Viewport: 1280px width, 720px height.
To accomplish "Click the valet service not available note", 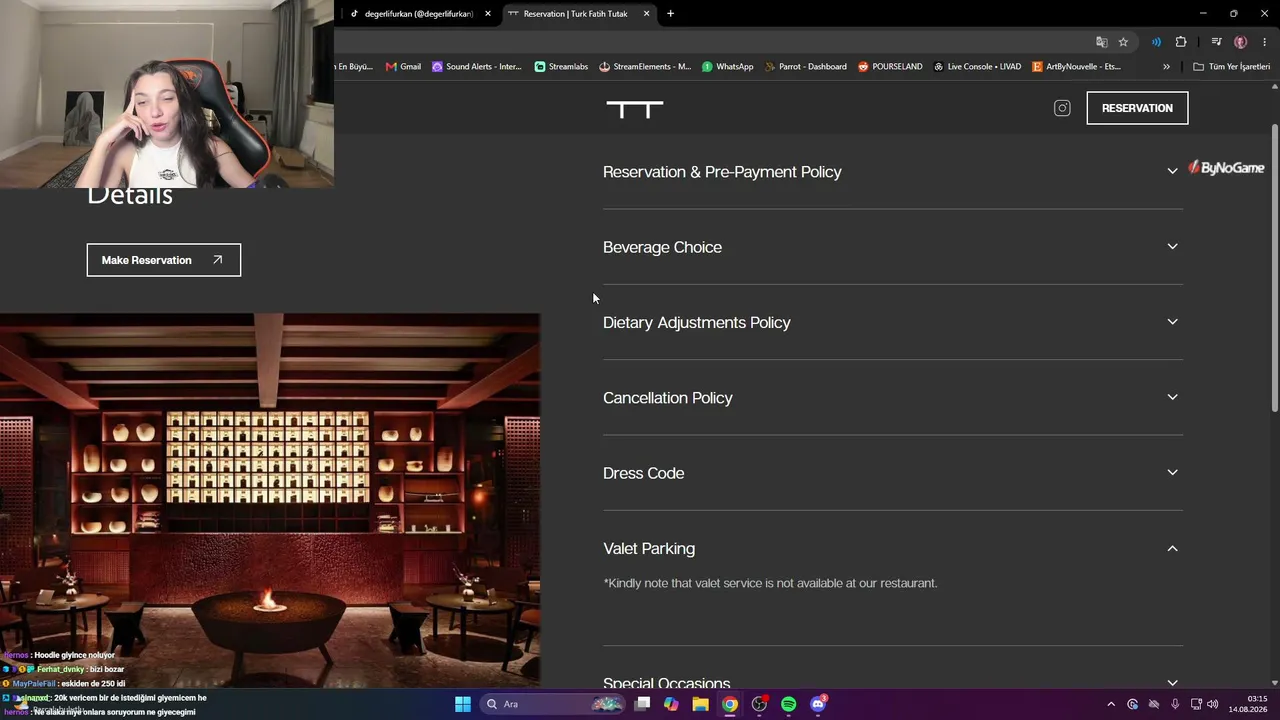I will point(770,583).
